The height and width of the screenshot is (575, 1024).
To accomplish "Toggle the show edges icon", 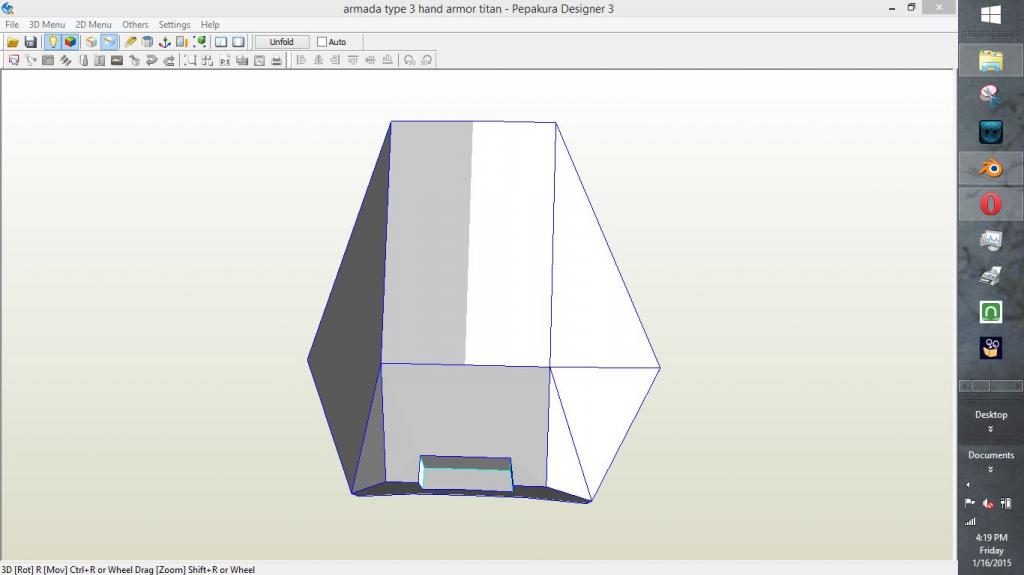I will pos(109,42).
